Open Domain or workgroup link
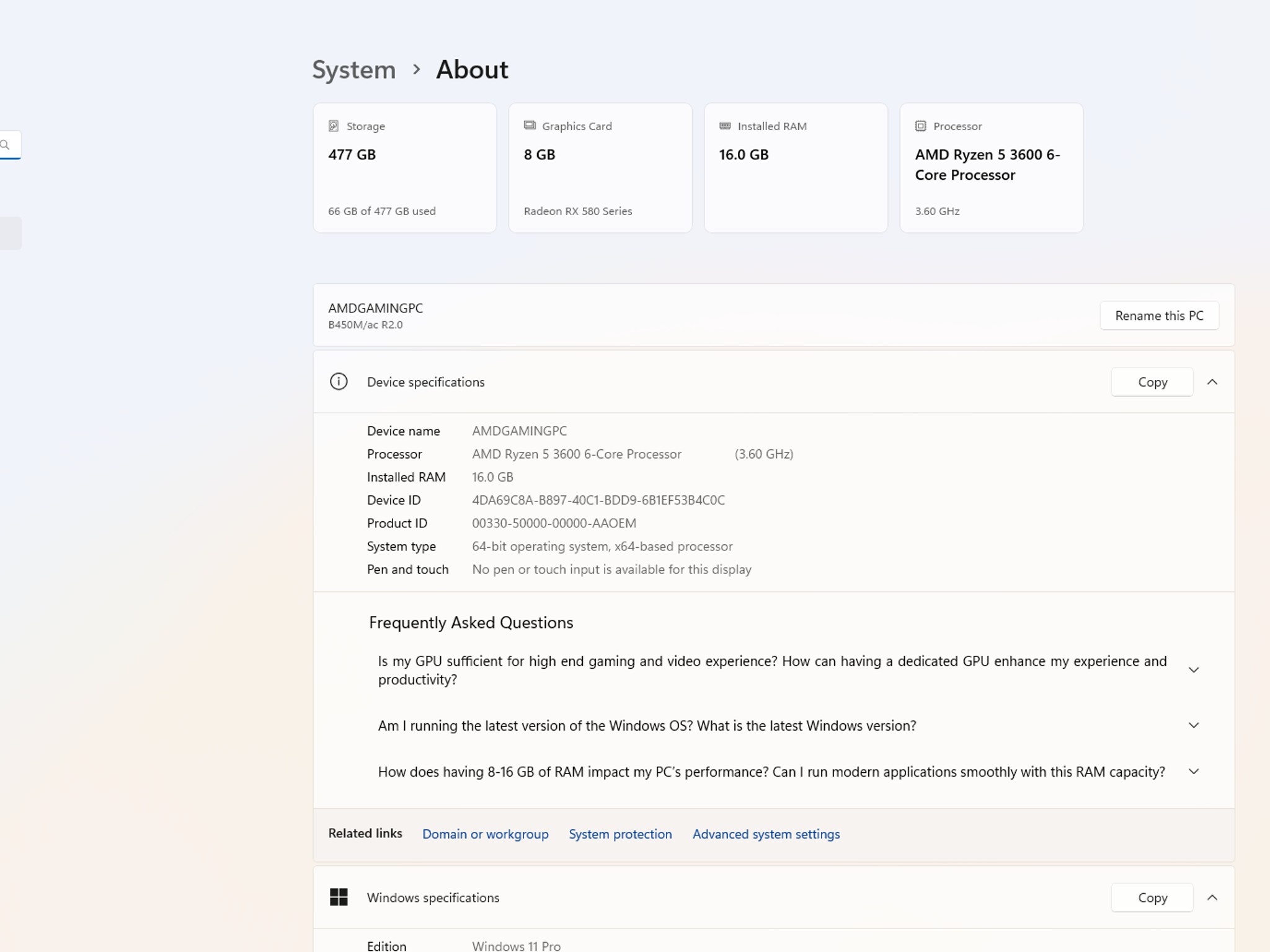The image size is (1270, 952). 485,834
